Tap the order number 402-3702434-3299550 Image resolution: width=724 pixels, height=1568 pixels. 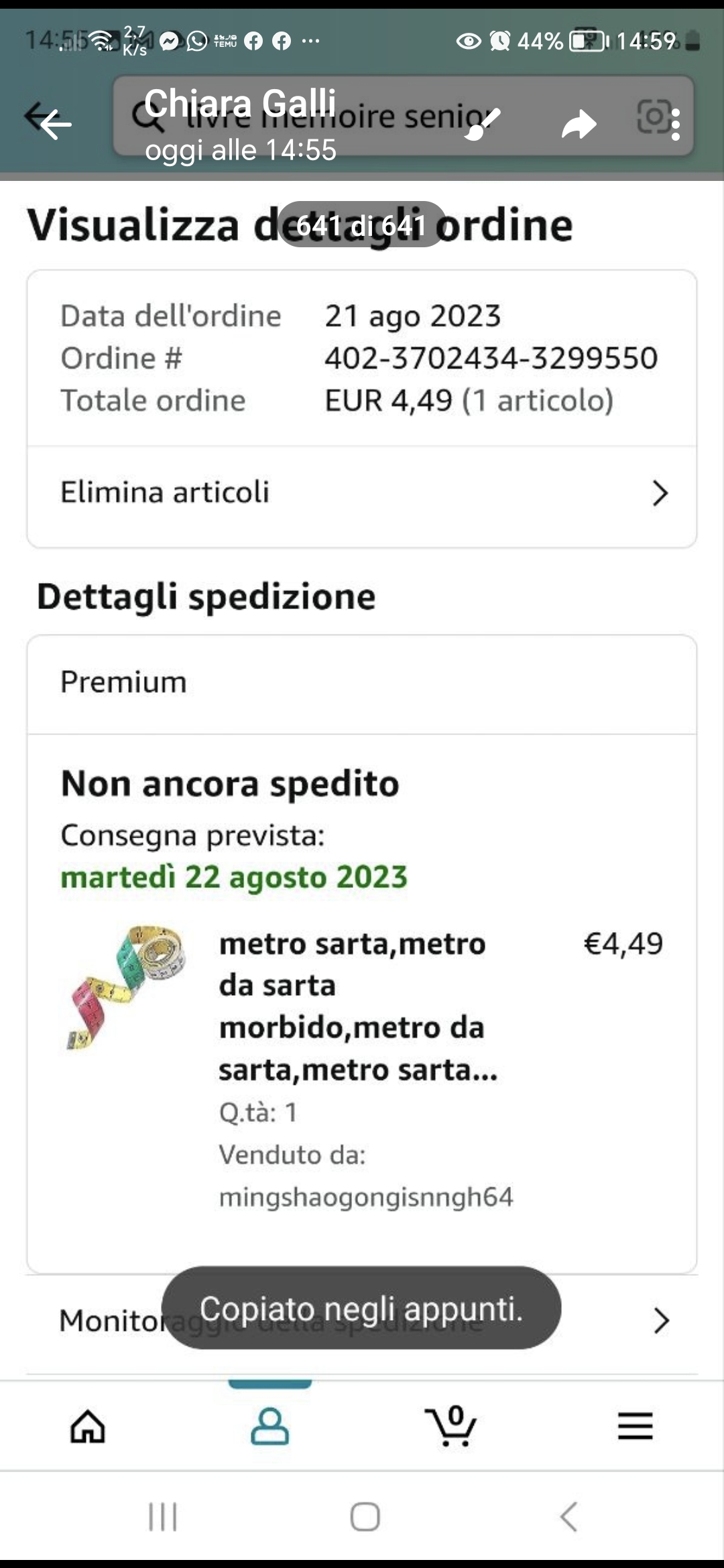click(x=491, y=358)
